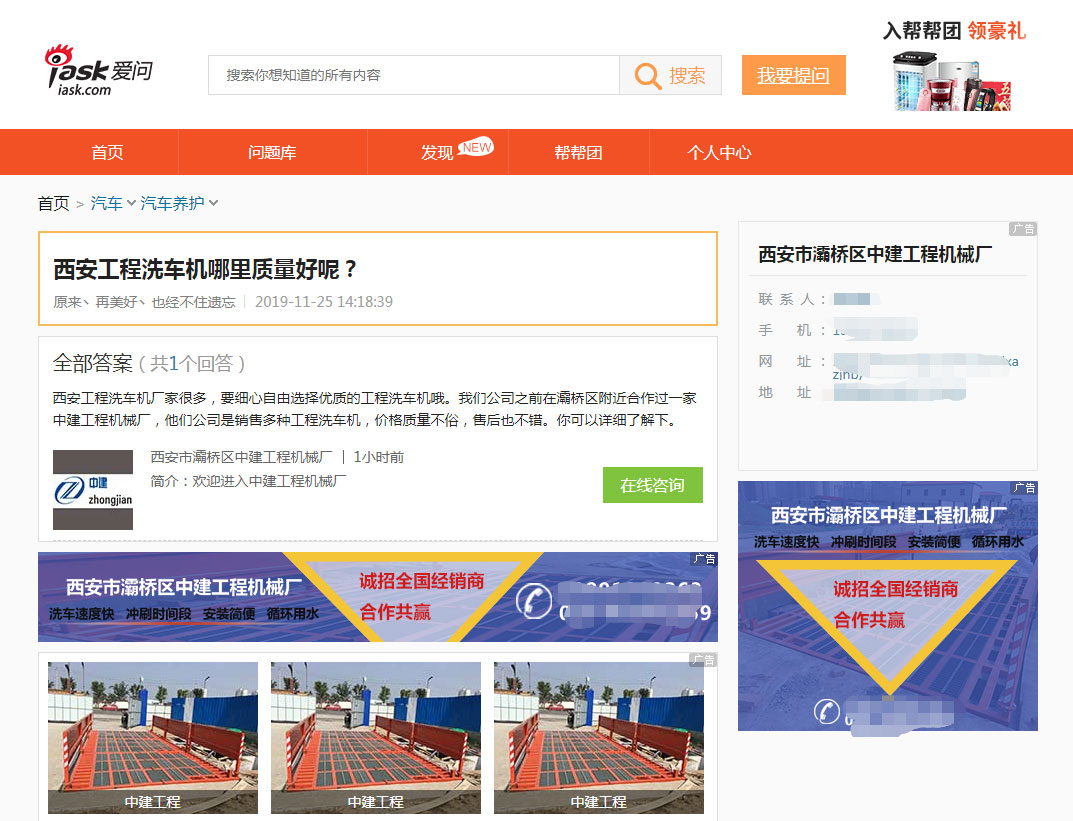The image size is (1073, 821).
Task: Open the 个人中心 navigation tab
Action: [x=719, y=153]
